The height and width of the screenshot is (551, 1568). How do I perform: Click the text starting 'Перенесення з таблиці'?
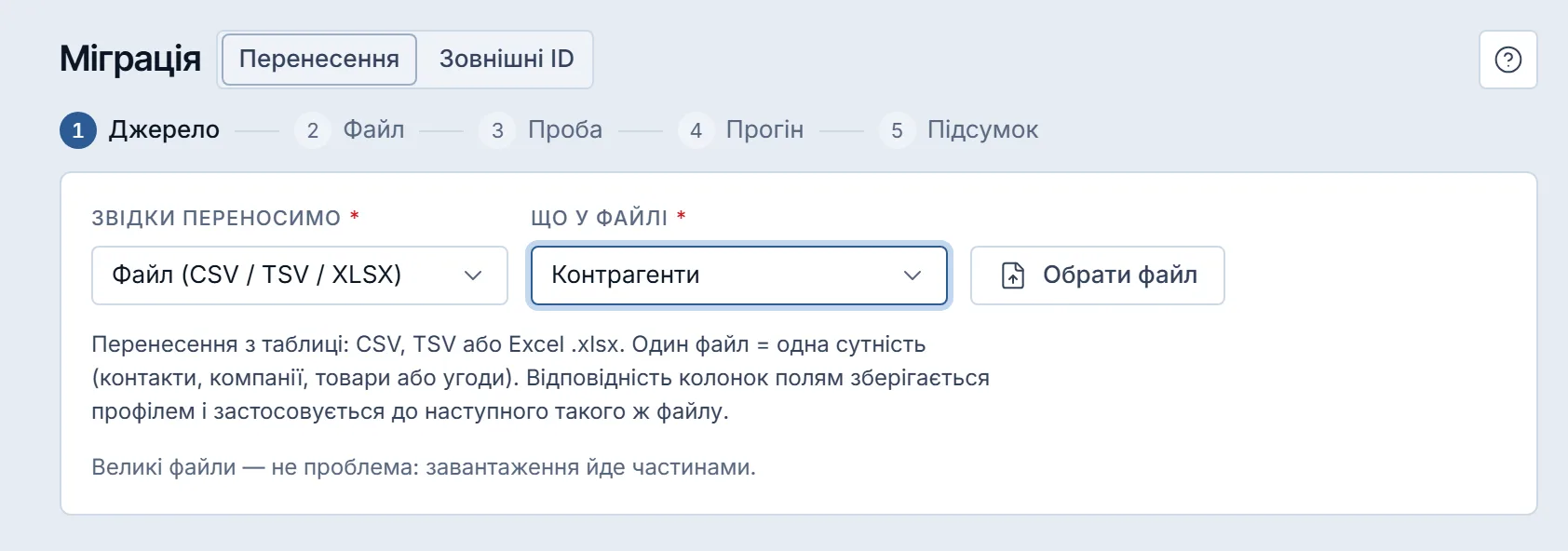[540, 378]
